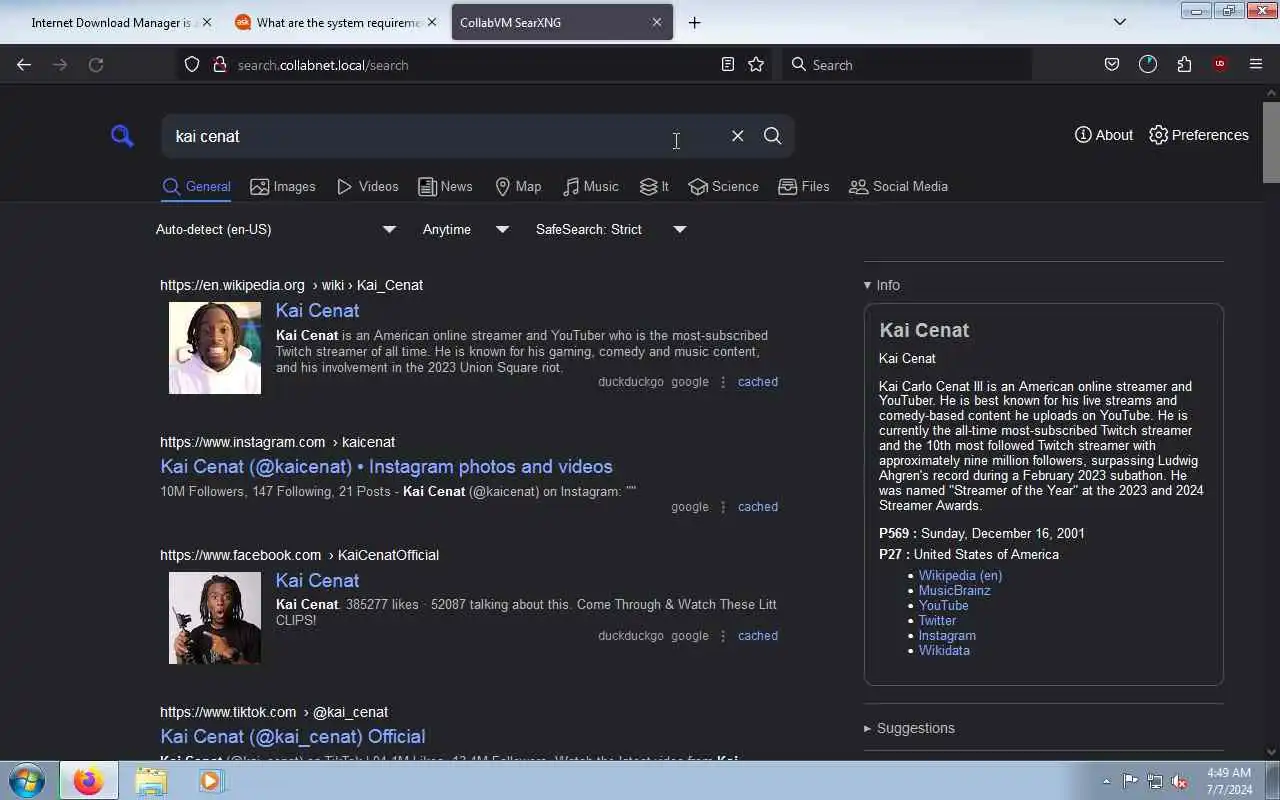Switch to the Social Media category
This screenshot has width=1280, height=800.
(x=898, y=187)
